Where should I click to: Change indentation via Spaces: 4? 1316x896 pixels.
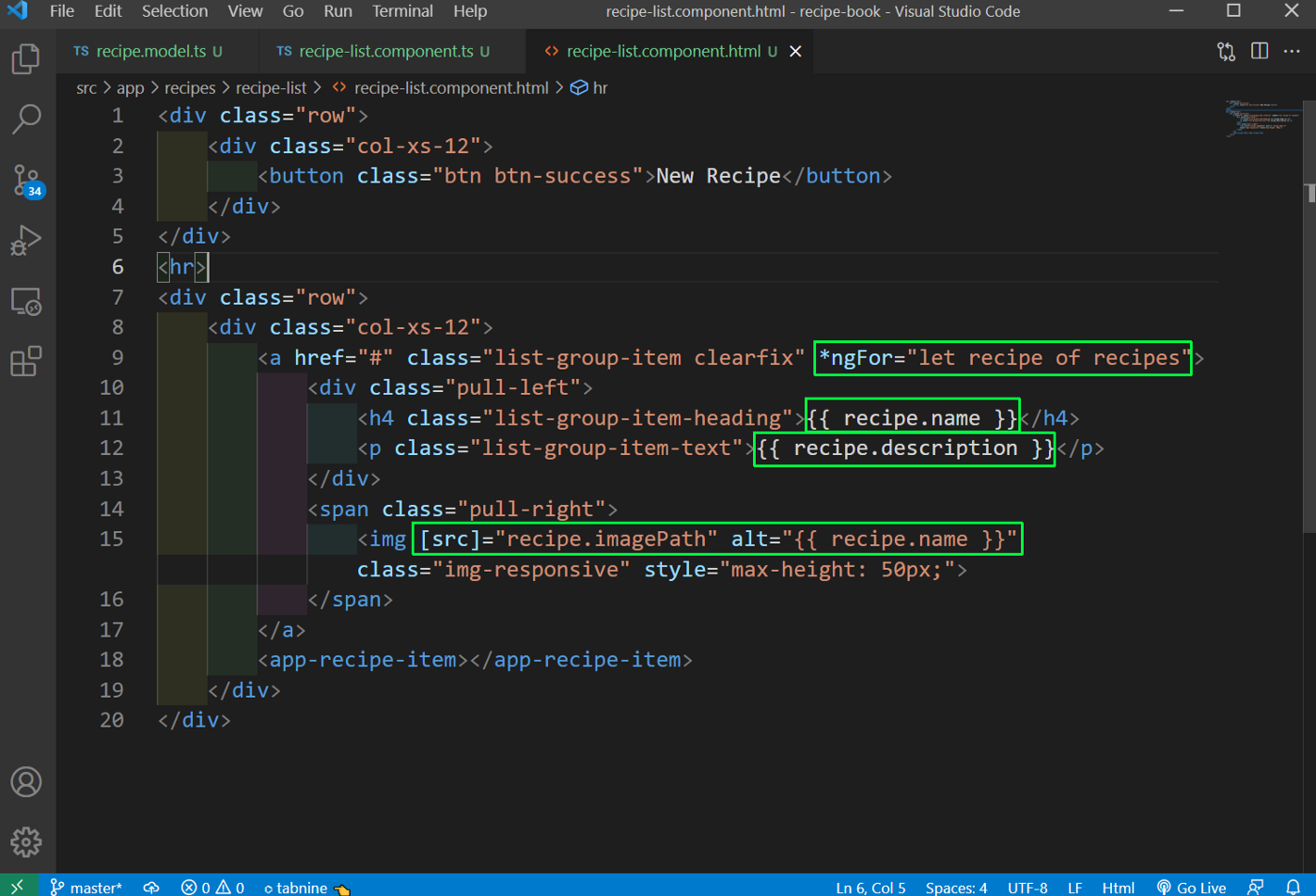pos(956,887)
